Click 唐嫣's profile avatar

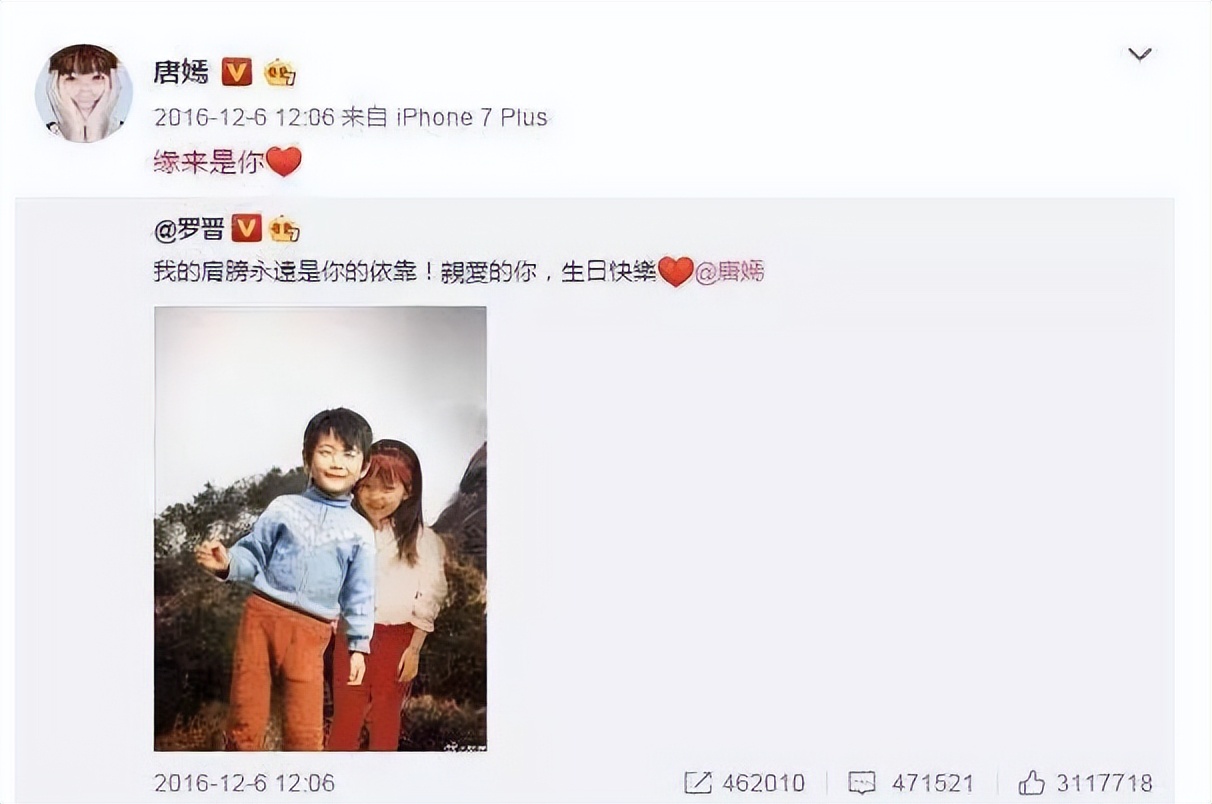84,92
